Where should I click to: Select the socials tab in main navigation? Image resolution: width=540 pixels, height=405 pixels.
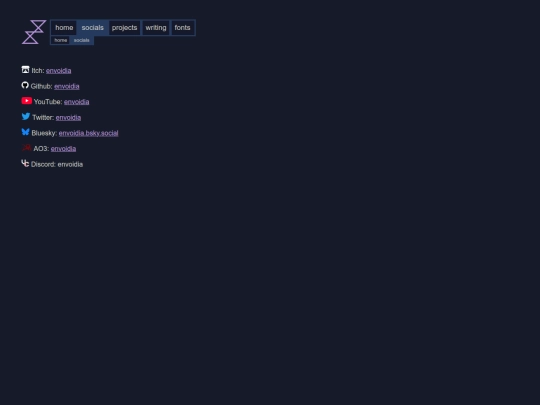click(93, 28)
